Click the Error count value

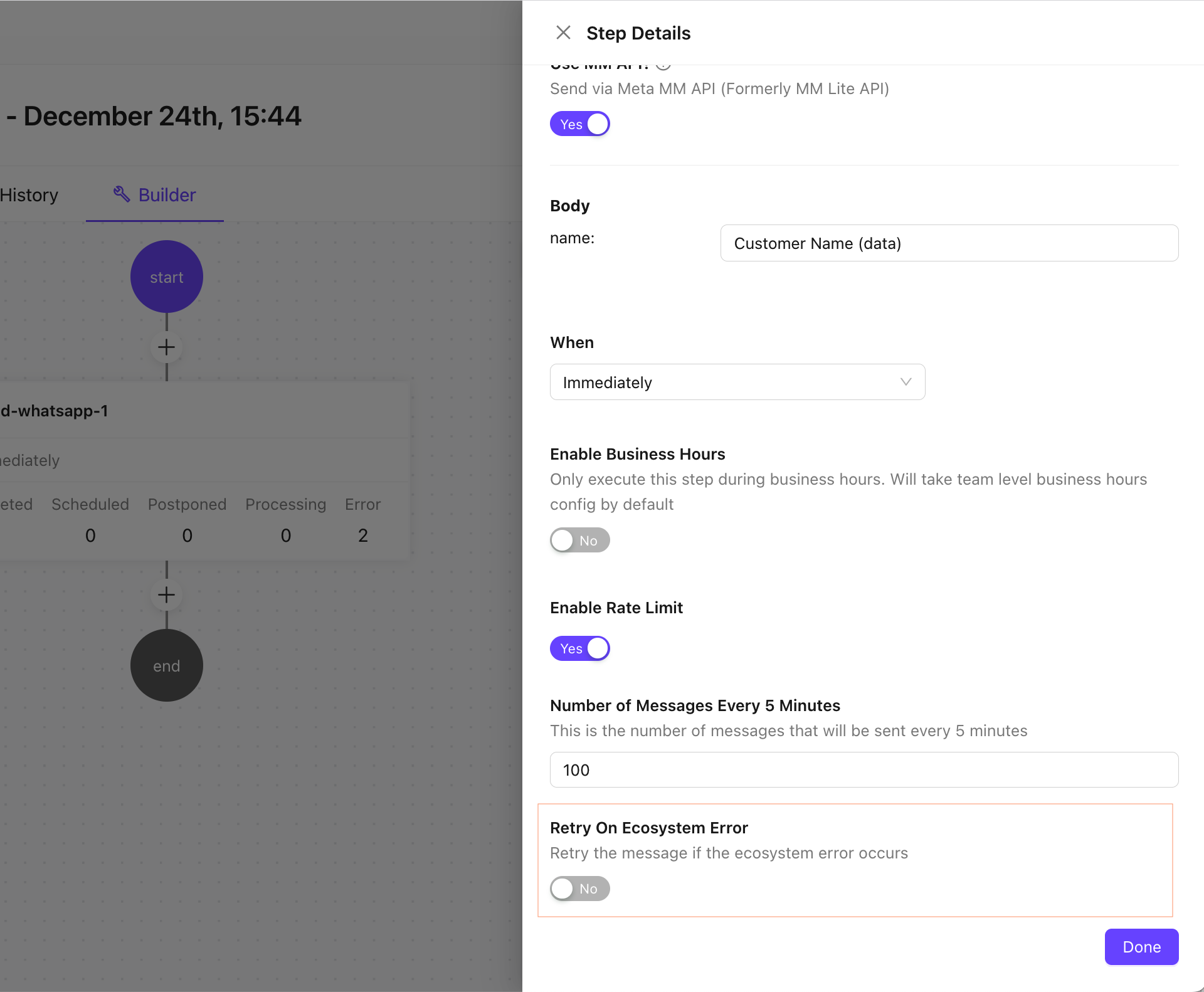(x=363, y=536)
